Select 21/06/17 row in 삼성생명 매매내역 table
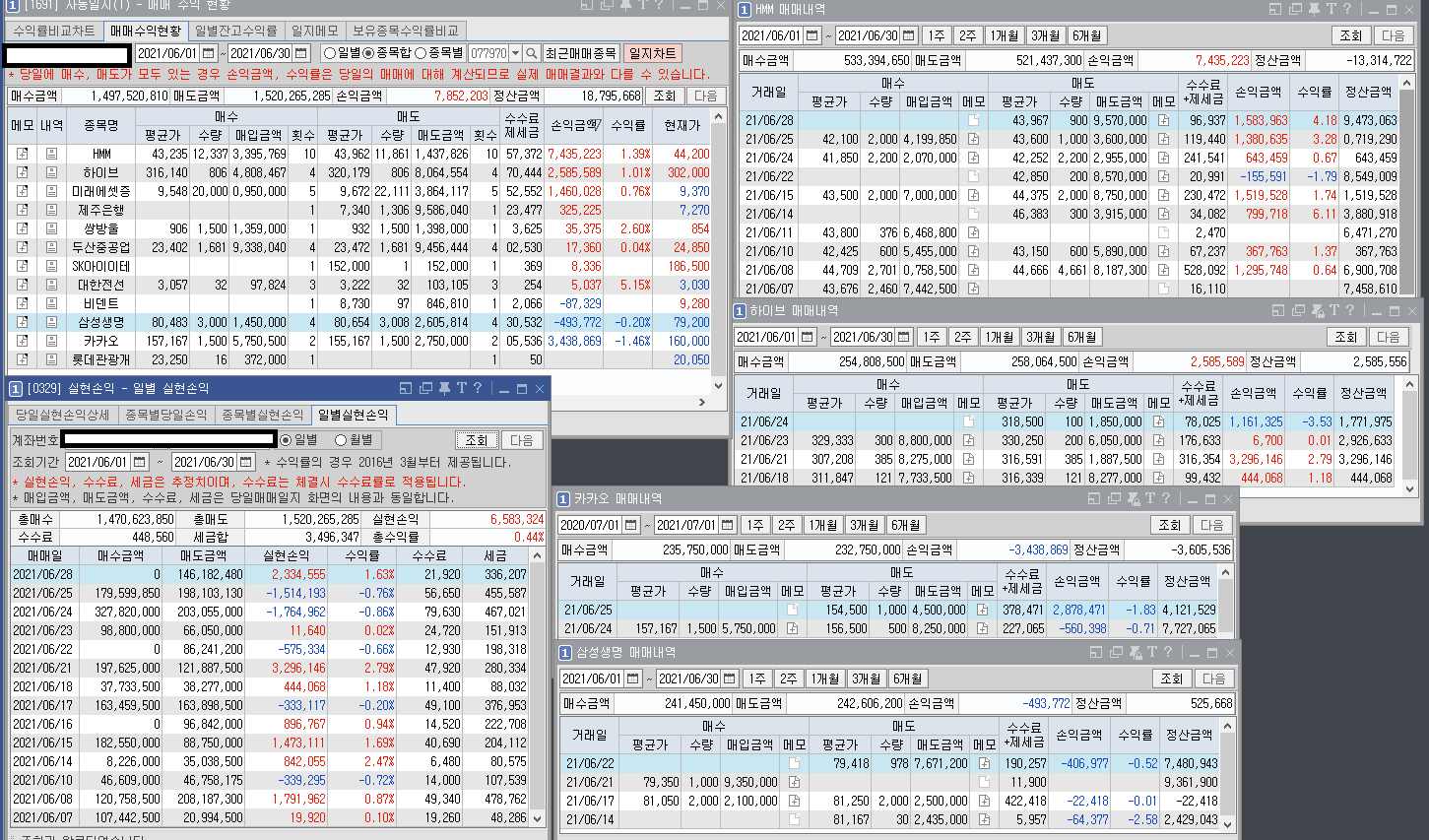This screenshot has height=840, width=1429. pyautogui.click(x=891, y=801)
